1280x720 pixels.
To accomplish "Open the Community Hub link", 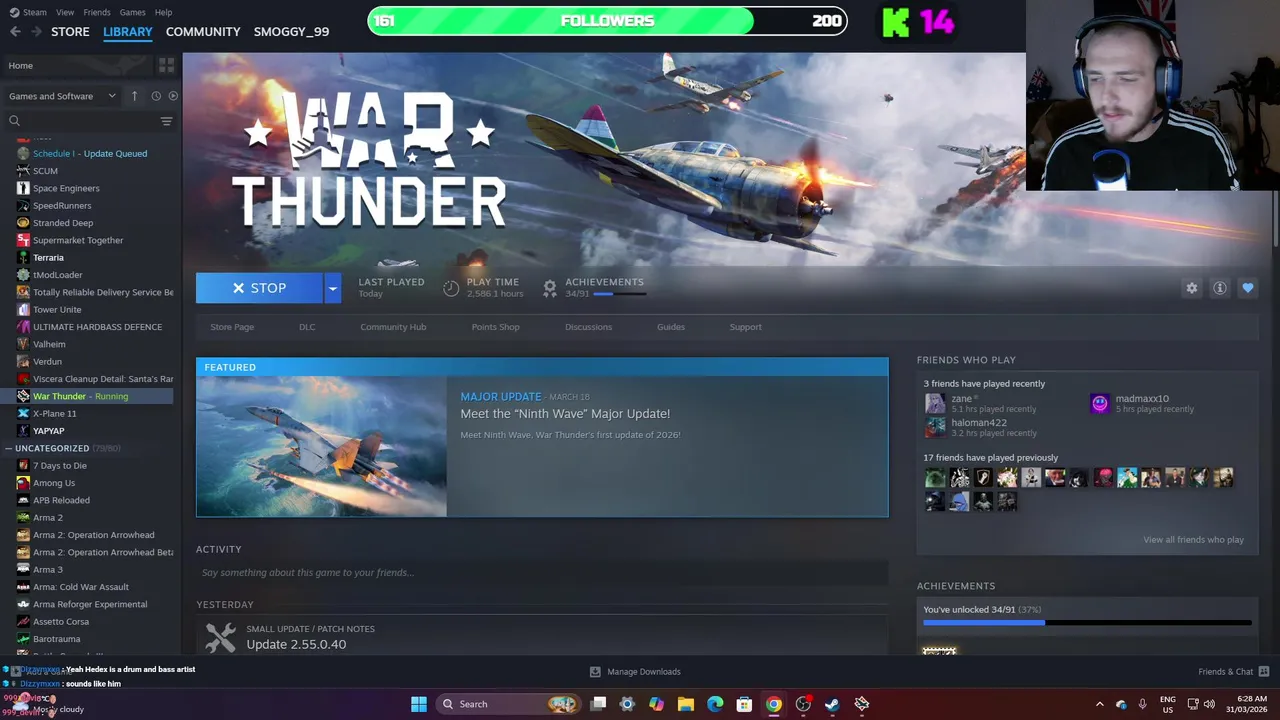I will point(393,327).
